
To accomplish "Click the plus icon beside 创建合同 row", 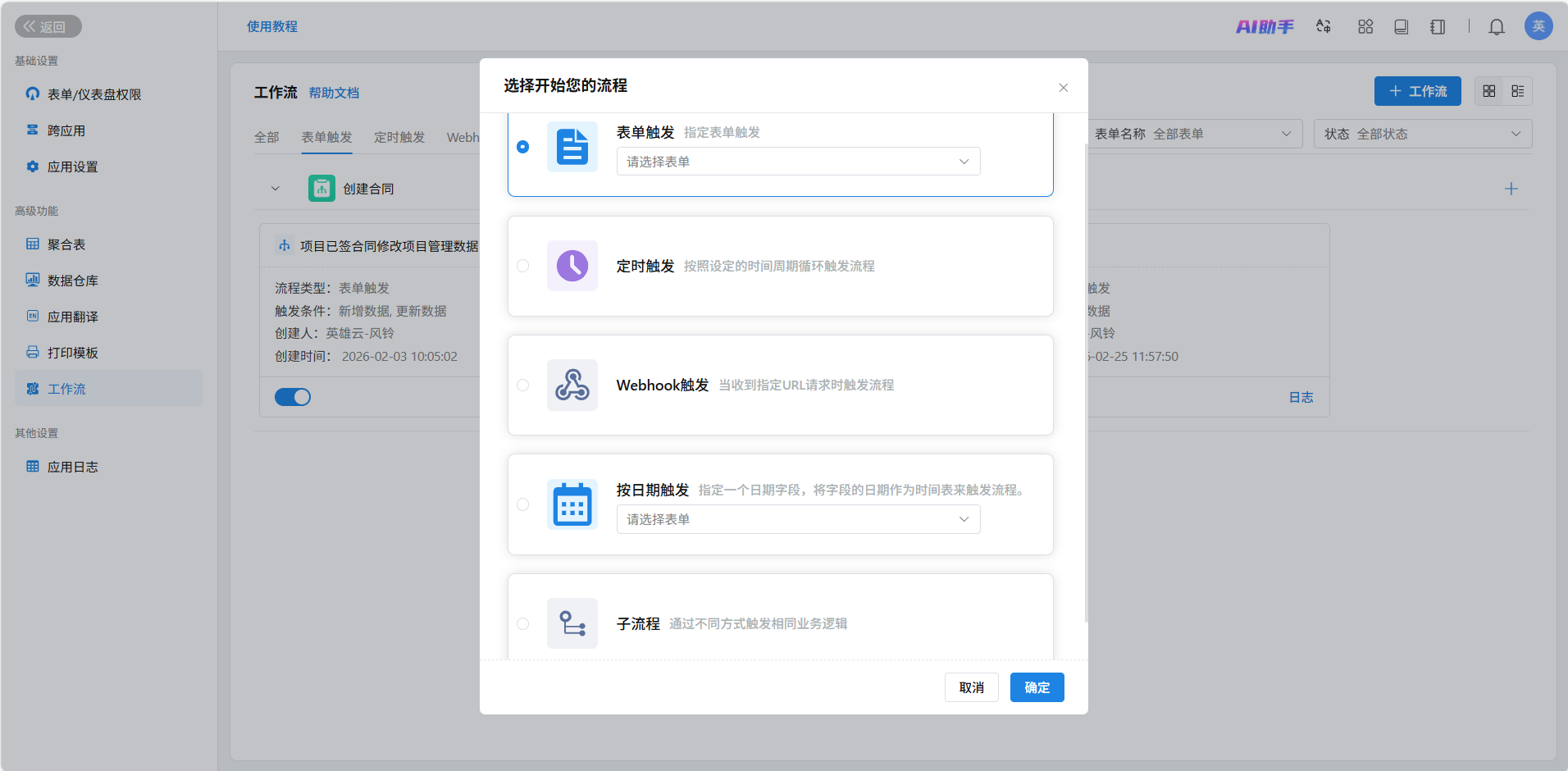I will click(1511, 189).
